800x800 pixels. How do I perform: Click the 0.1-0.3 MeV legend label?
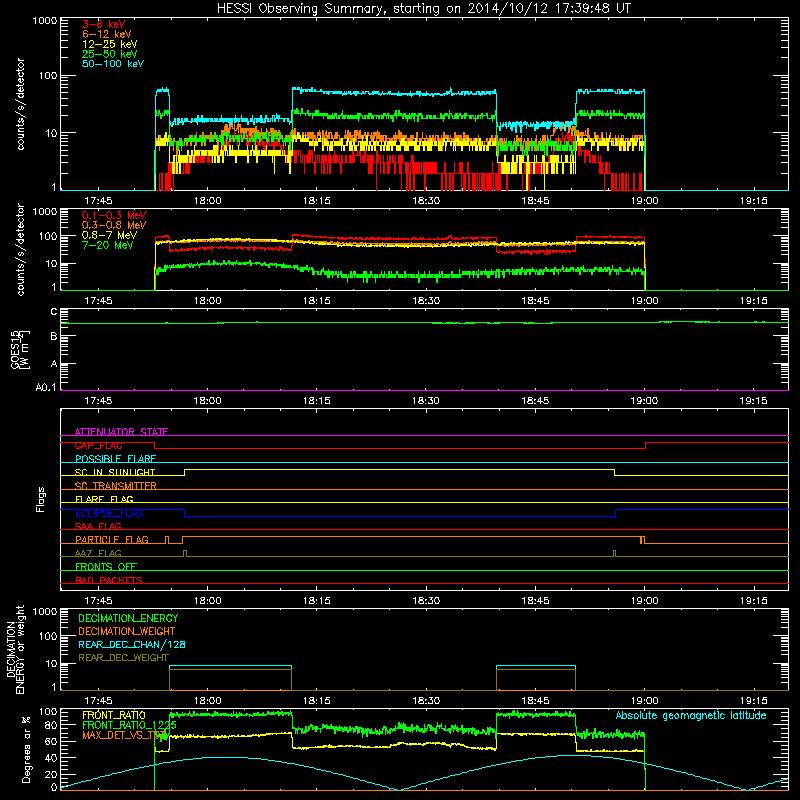pos(114,215)
